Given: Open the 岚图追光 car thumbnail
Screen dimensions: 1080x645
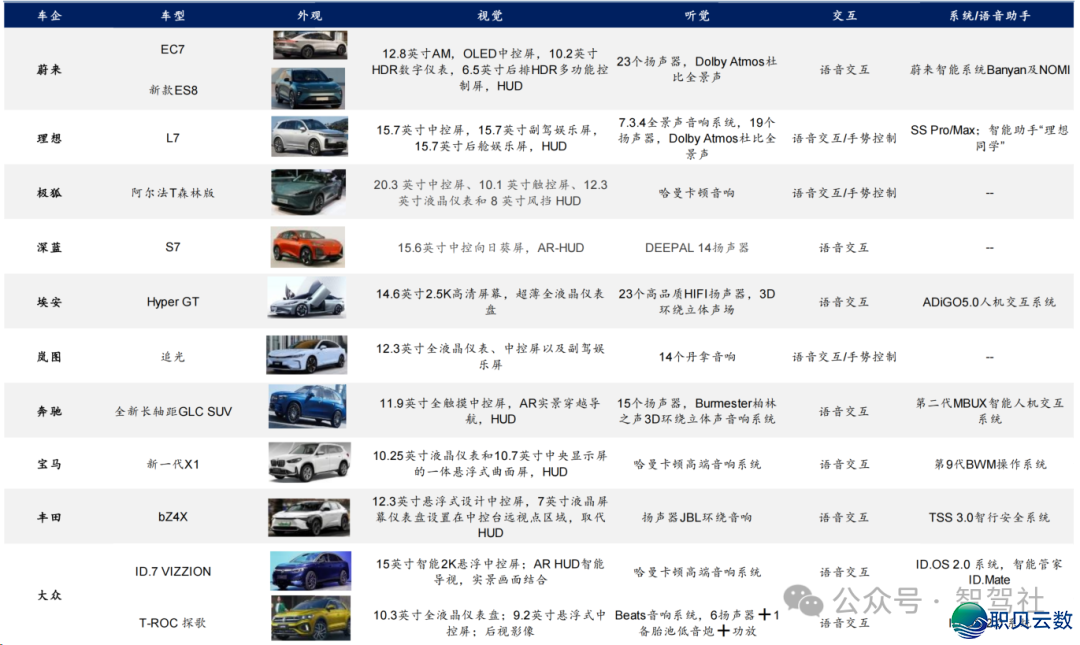Looking at the screenshot, I should [x=307, y=355].
